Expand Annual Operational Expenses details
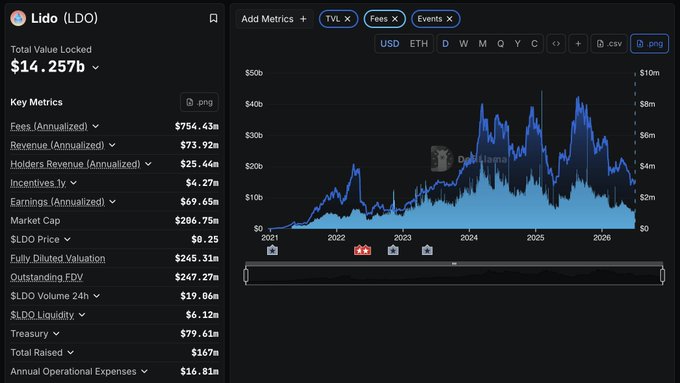This screenshot has height=383, width=680. click(144, 372)
